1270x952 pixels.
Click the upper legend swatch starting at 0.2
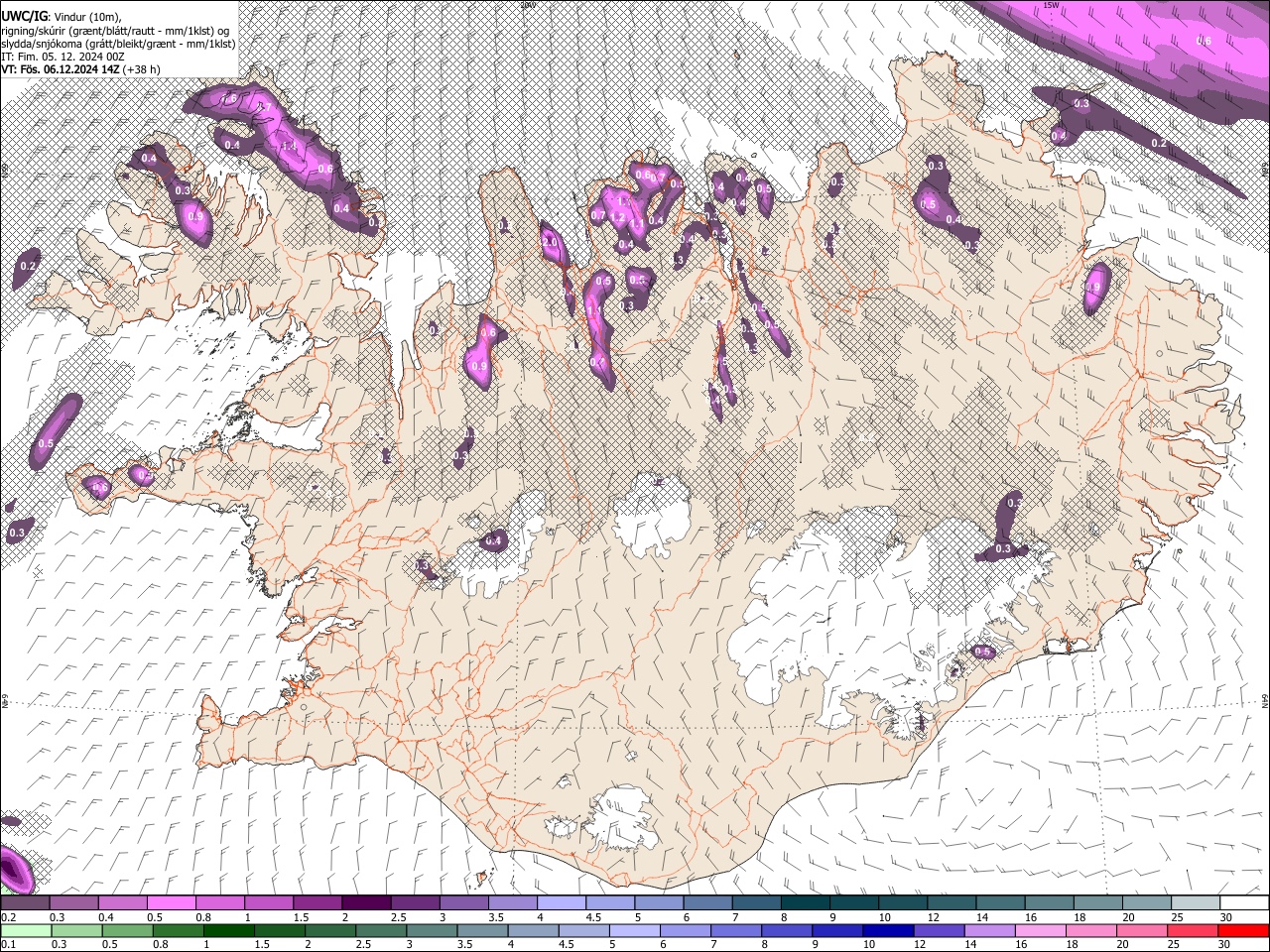pos(25,903)
